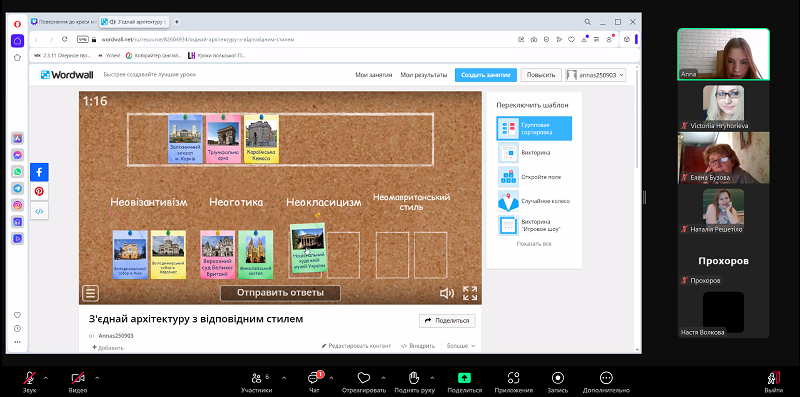Open the game options hamburger menu
This screenshot has width=800, height=397.
coord(91,293)
